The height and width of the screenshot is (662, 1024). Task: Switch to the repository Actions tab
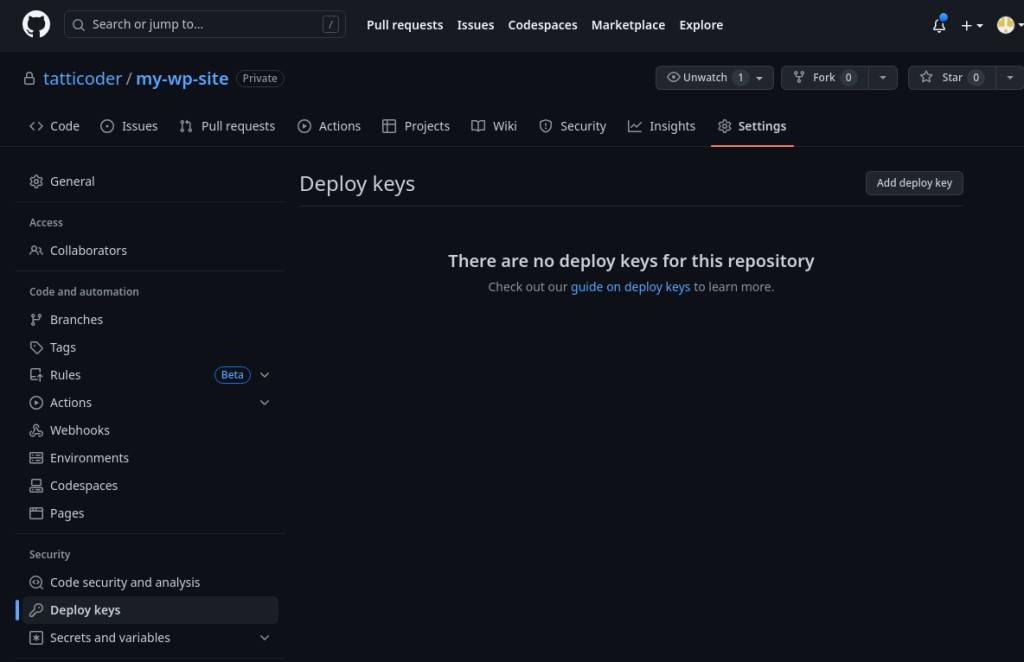point(329,126)
